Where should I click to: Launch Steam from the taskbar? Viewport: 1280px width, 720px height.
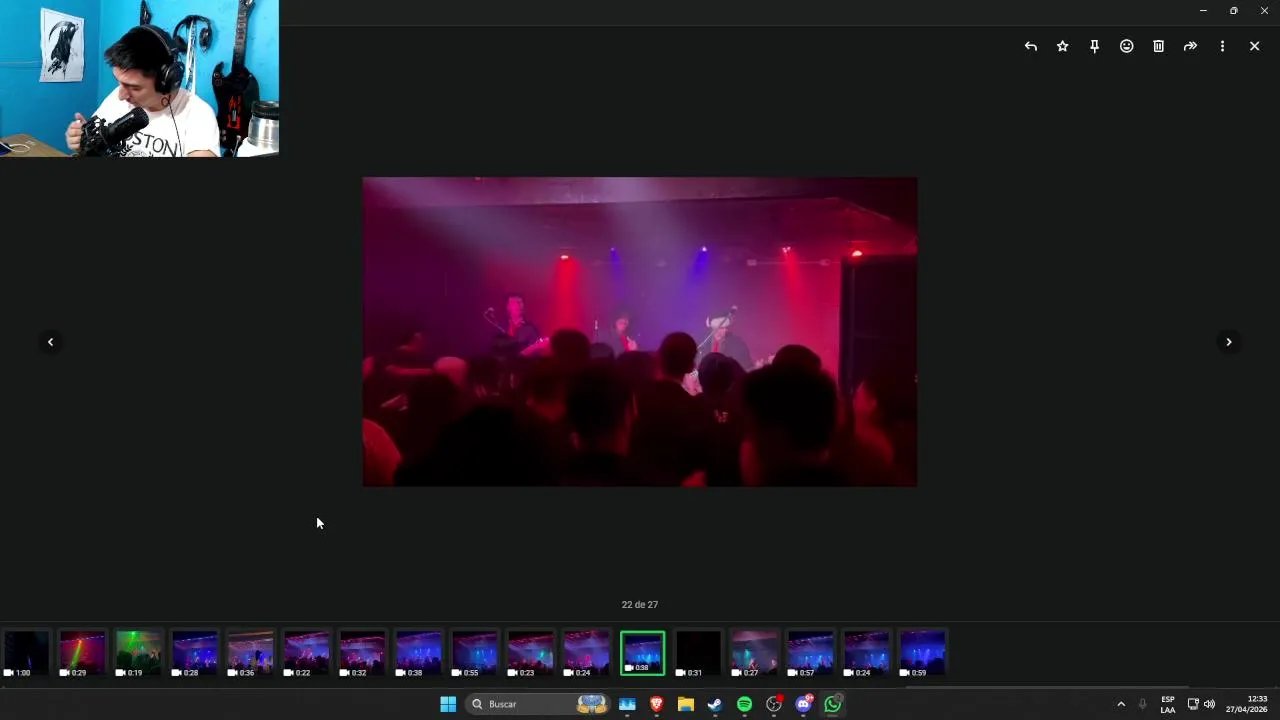pos(715,704)
